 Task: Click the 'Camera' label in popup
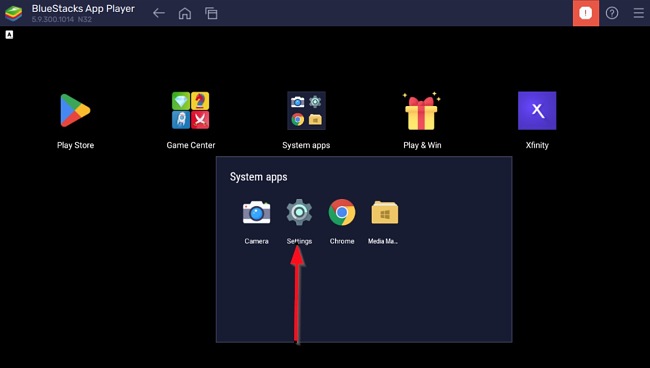[256, 241]
